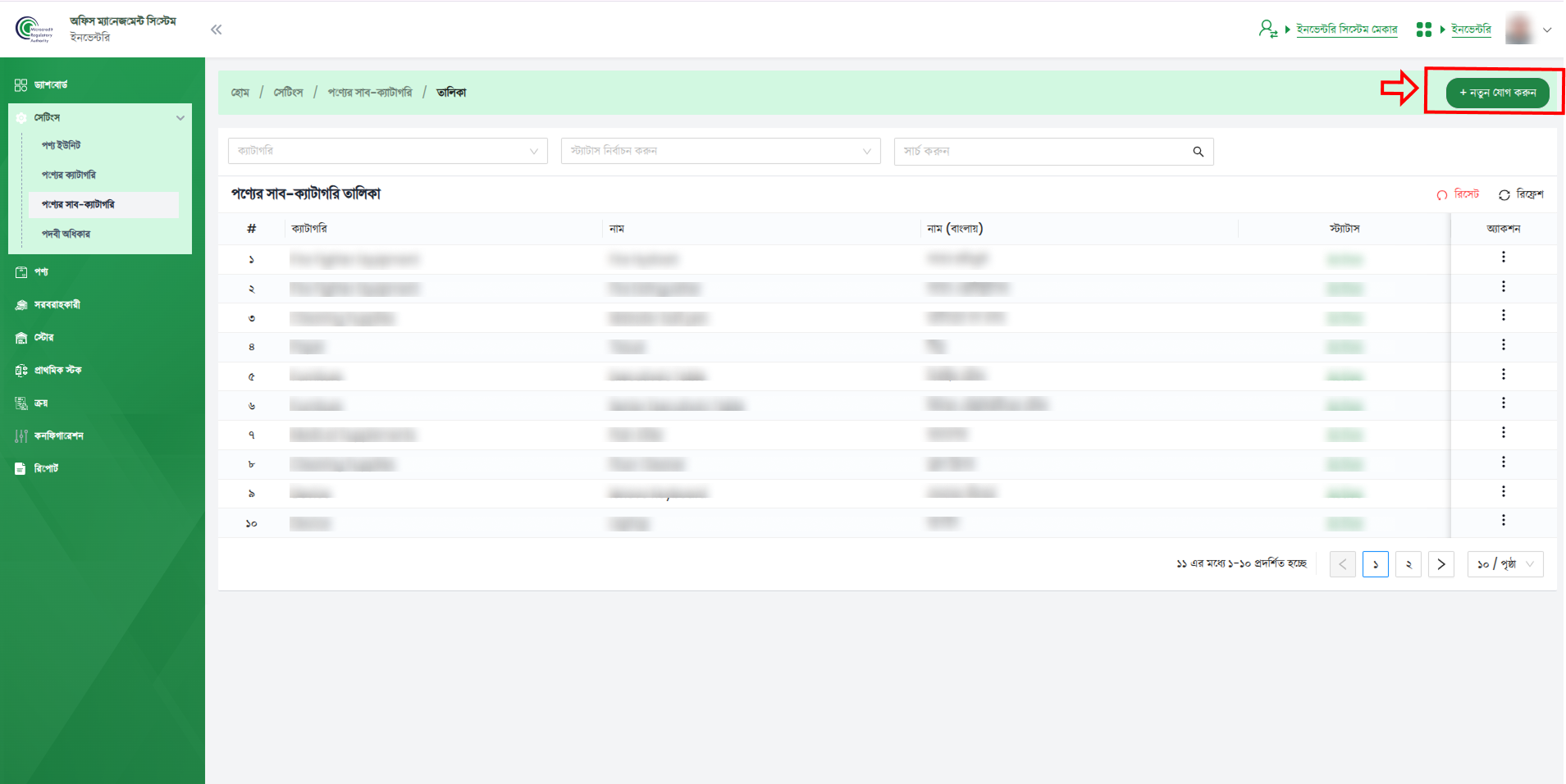Click ক্রয় purchase icon in sidebar
Image resolution: width=1566 pixels, height=784 pixels.
21,403
